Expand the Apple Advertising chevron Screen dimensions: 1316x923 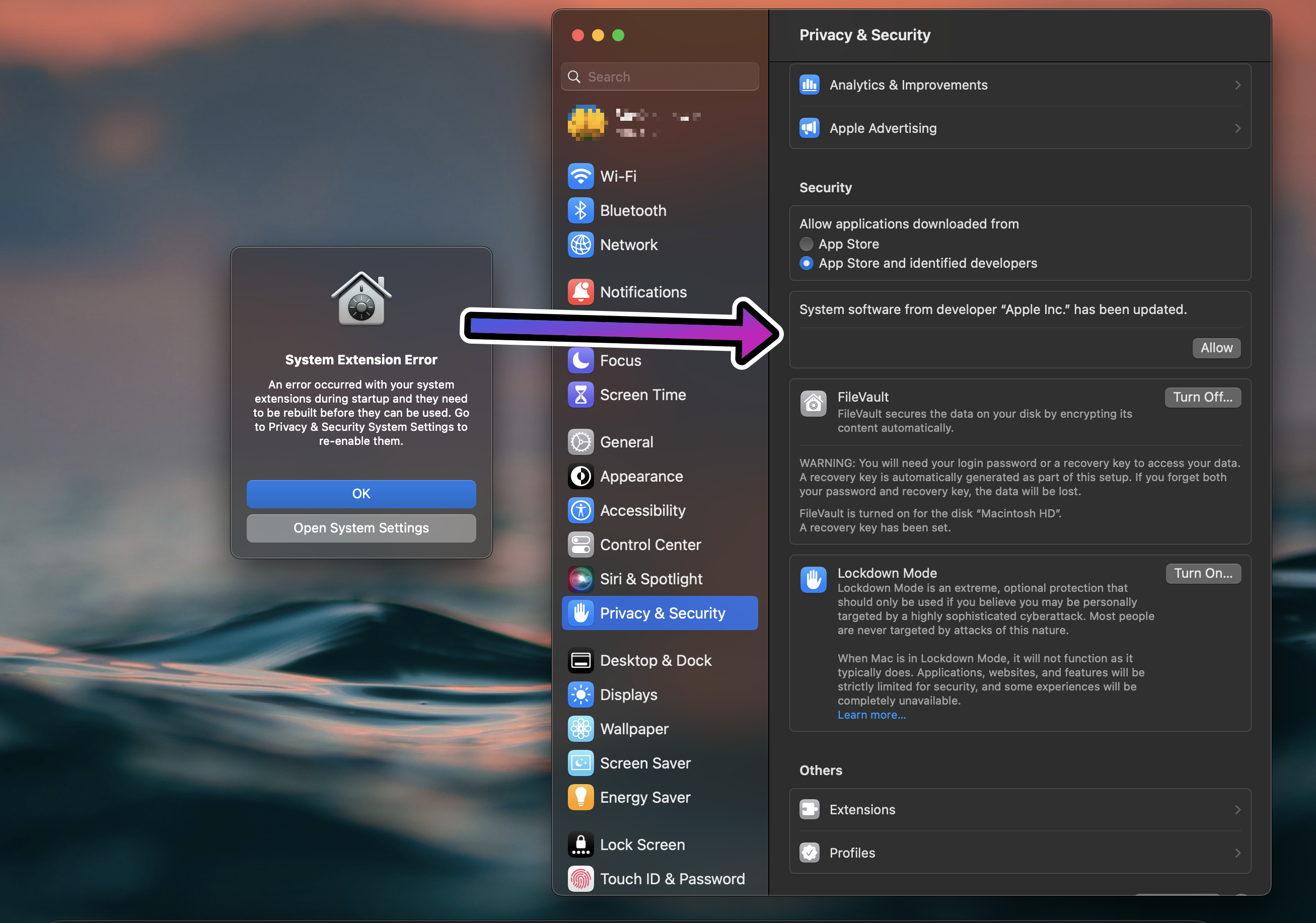1237,128
